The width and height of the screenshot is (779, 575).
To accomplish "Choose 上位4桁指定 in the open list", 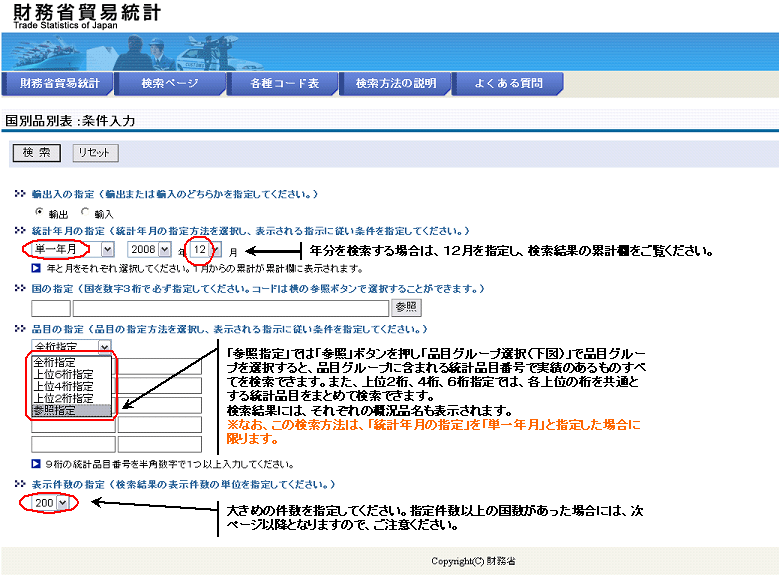I will pos(64,386).
